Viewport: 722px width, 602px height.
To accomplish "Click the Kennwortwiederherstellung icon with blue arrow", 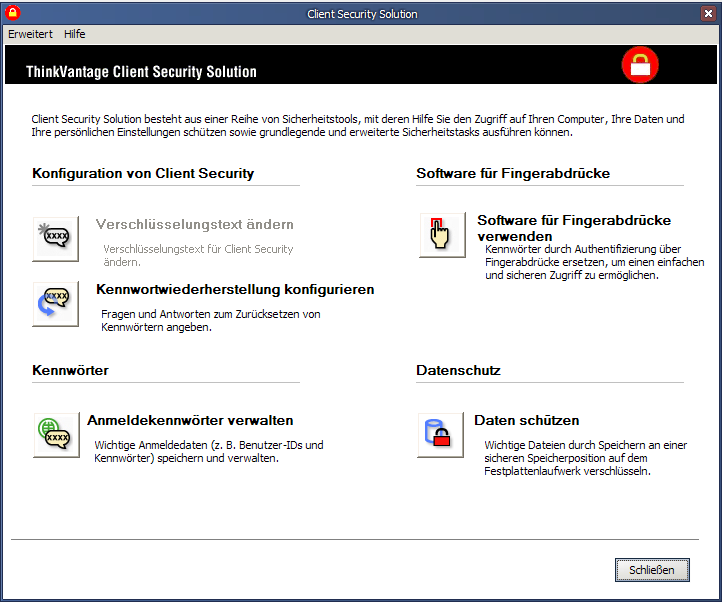I will pyautogui.click(x=56, y=304).
